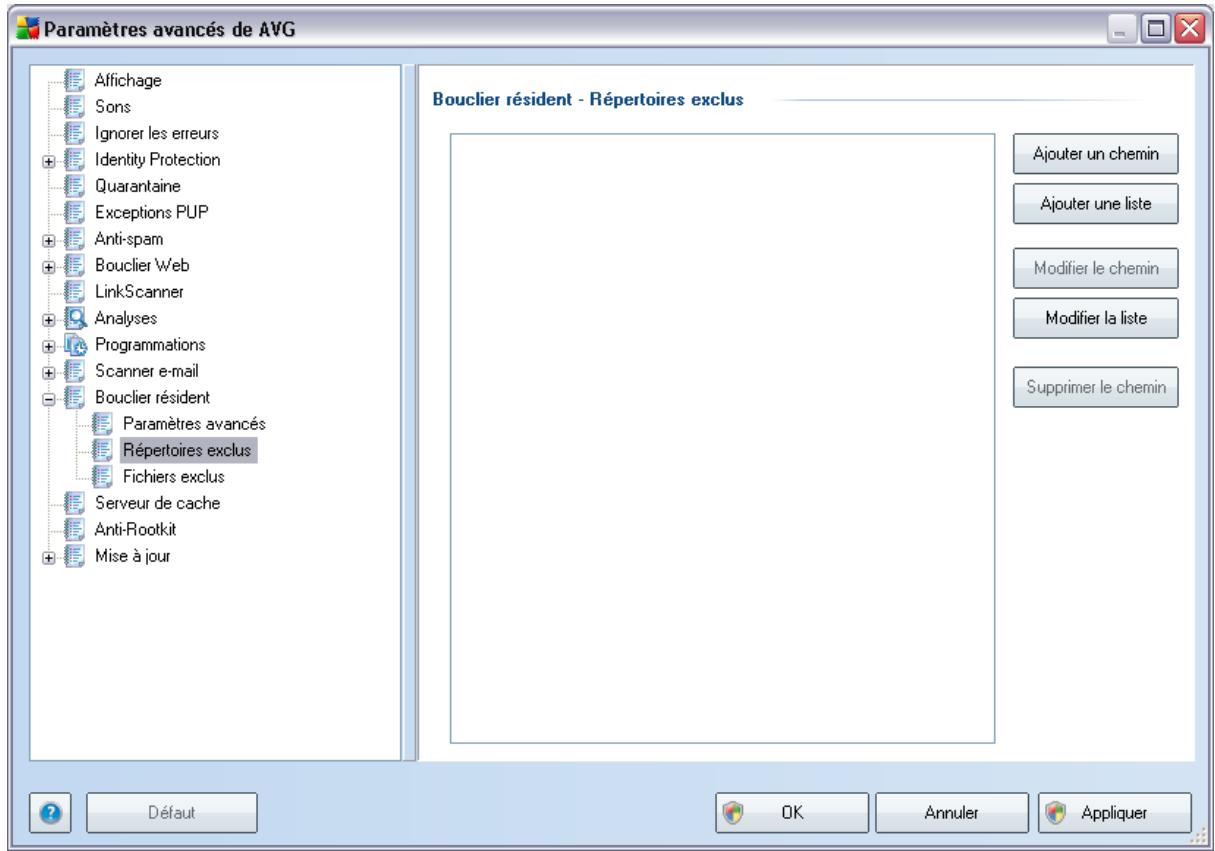Screen dimensions: 1215x851
Task: Click inside the excluded directories list box
Action: click(722, 439)
